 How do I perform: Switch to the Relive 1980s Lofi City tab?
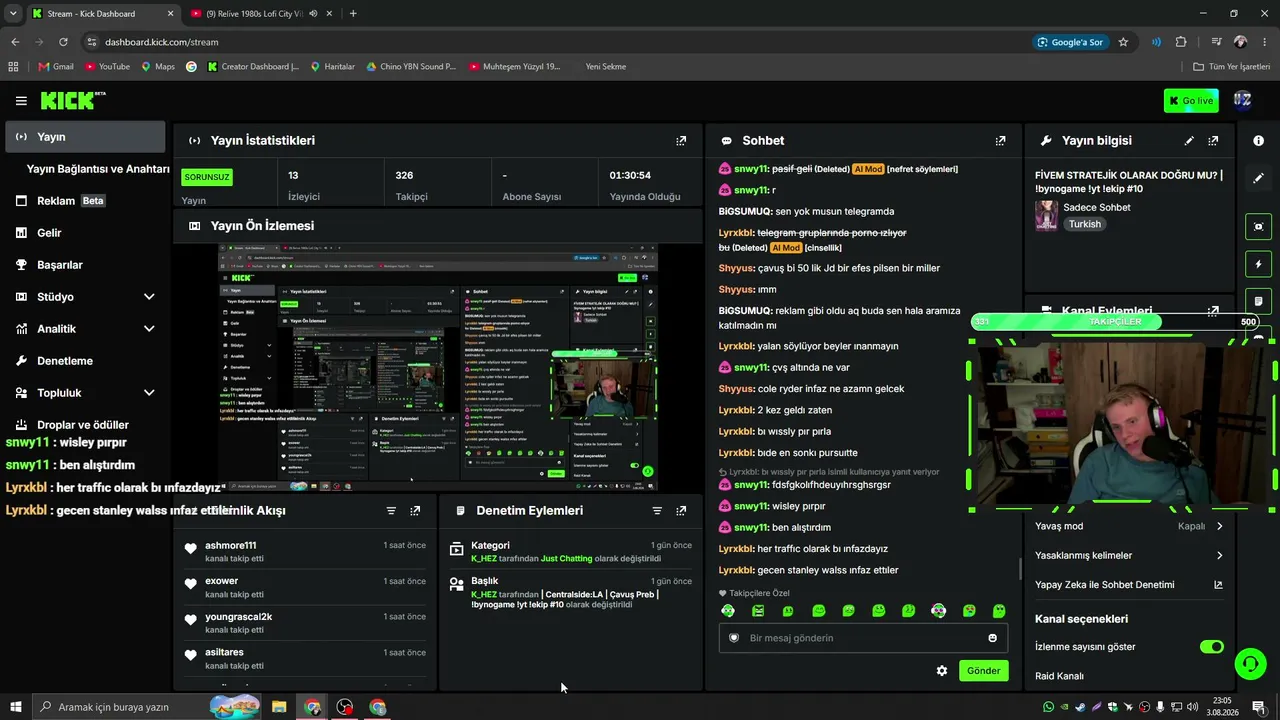tap(262, 14)
